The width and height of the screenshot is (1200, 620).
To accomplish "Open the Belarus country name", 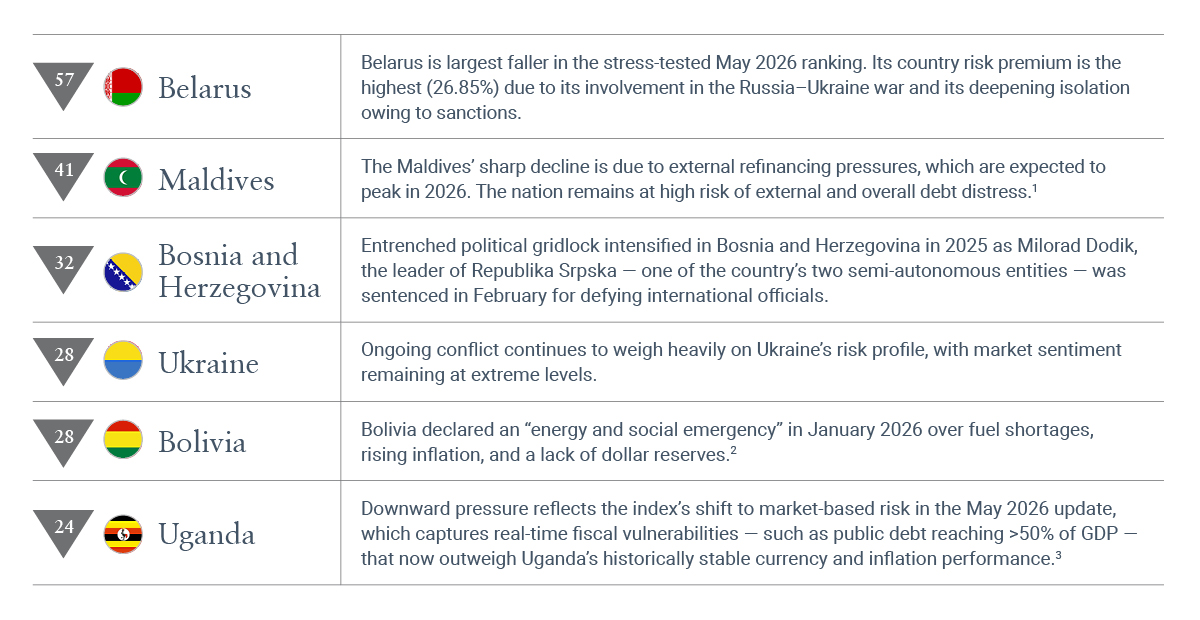I will tap(205, 88).
